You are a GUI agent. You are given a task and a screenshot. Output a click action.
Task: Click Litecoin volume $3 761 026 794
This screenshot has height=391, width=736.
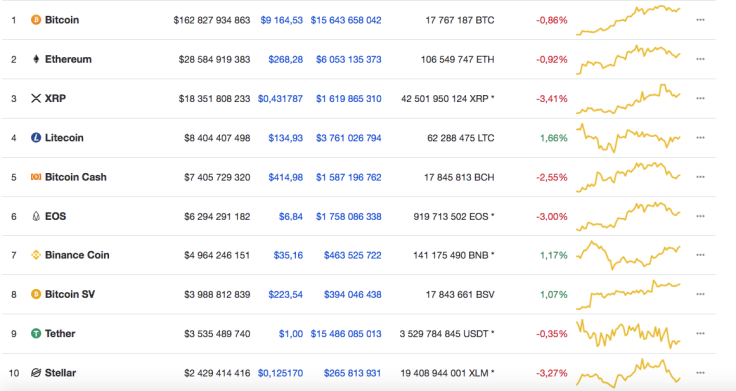(x=349, y=138)
